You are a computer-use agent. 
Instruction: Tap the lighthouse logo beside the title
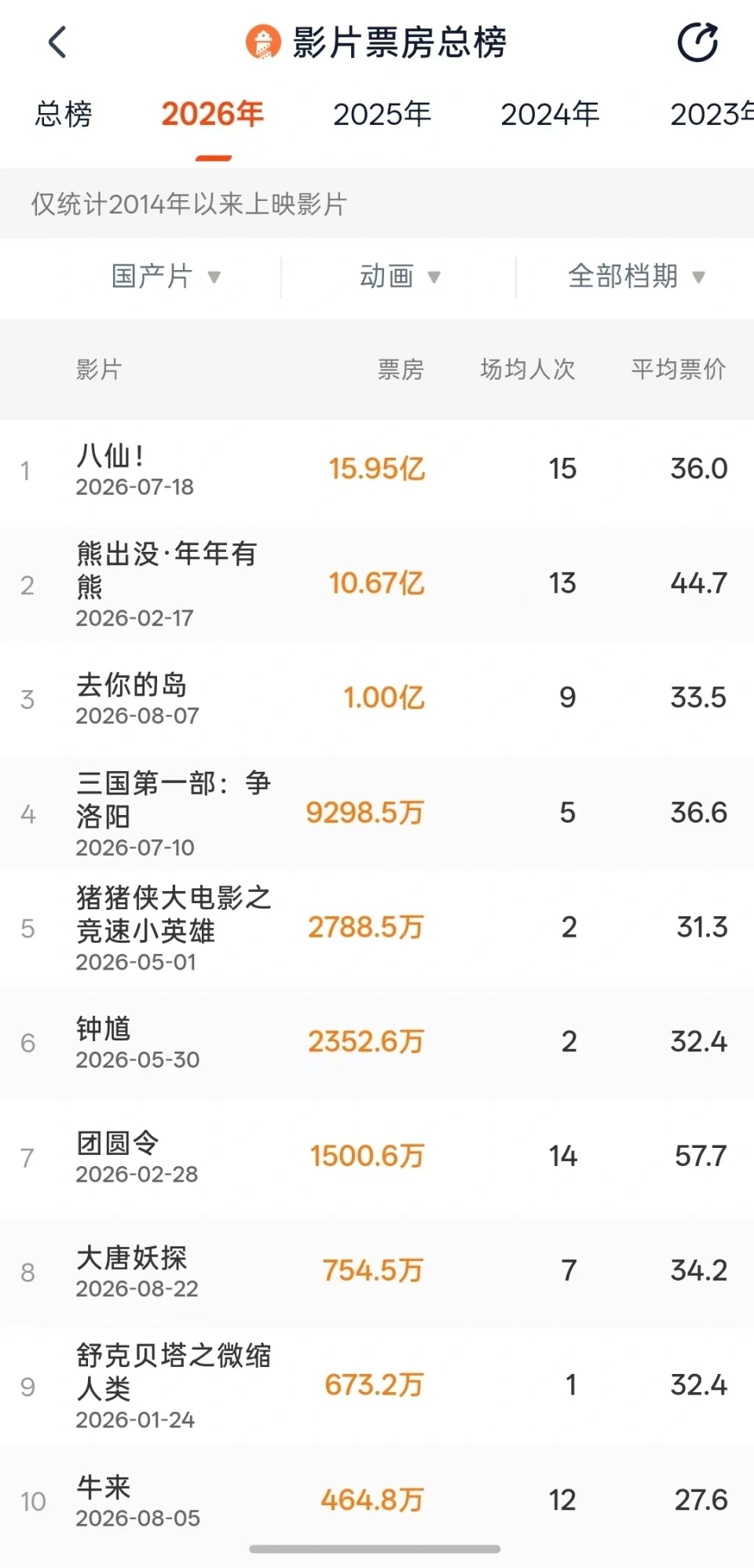[263, 42]
